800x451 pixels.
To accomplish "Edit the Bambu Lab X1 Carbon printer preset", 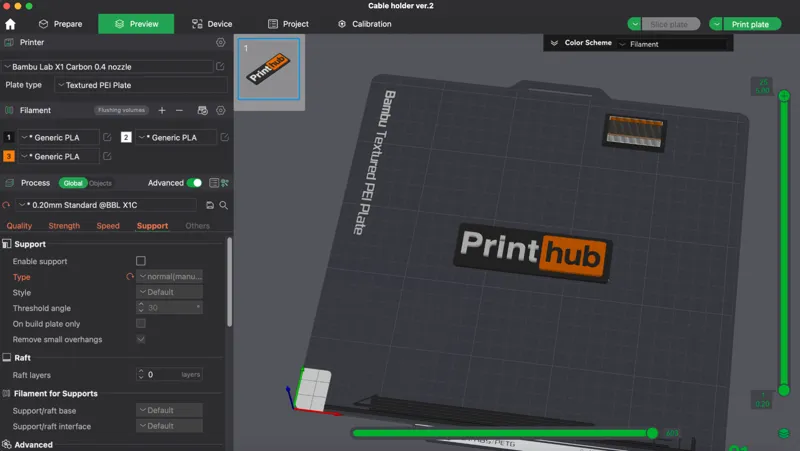I will tap(220, 66).
